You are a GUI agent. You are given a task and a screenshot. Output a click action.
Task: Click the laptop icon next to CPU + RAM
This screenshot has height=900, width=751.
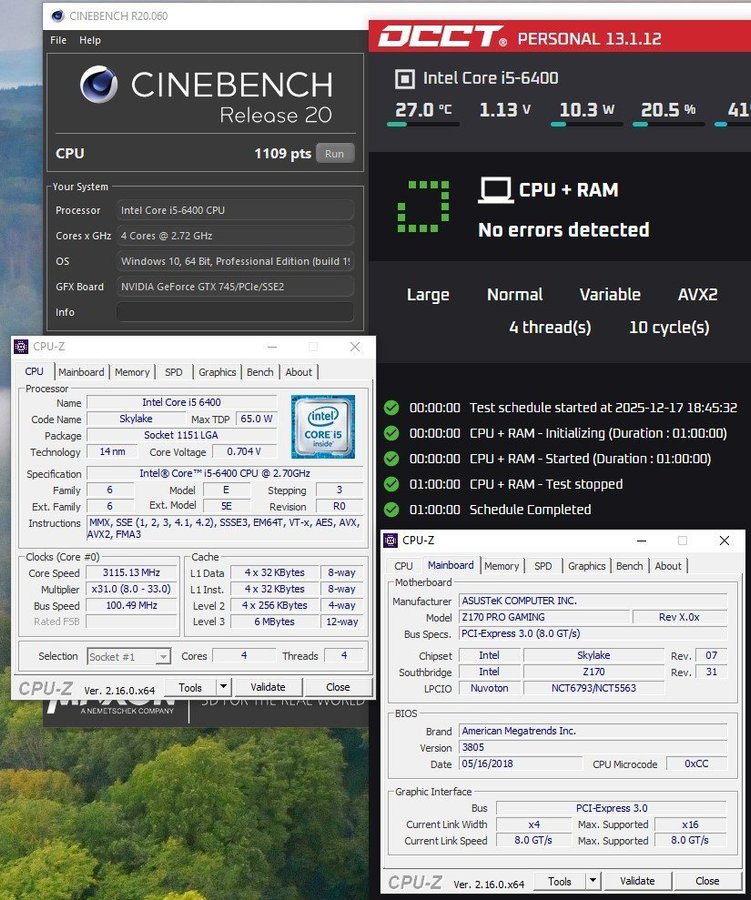495,189
